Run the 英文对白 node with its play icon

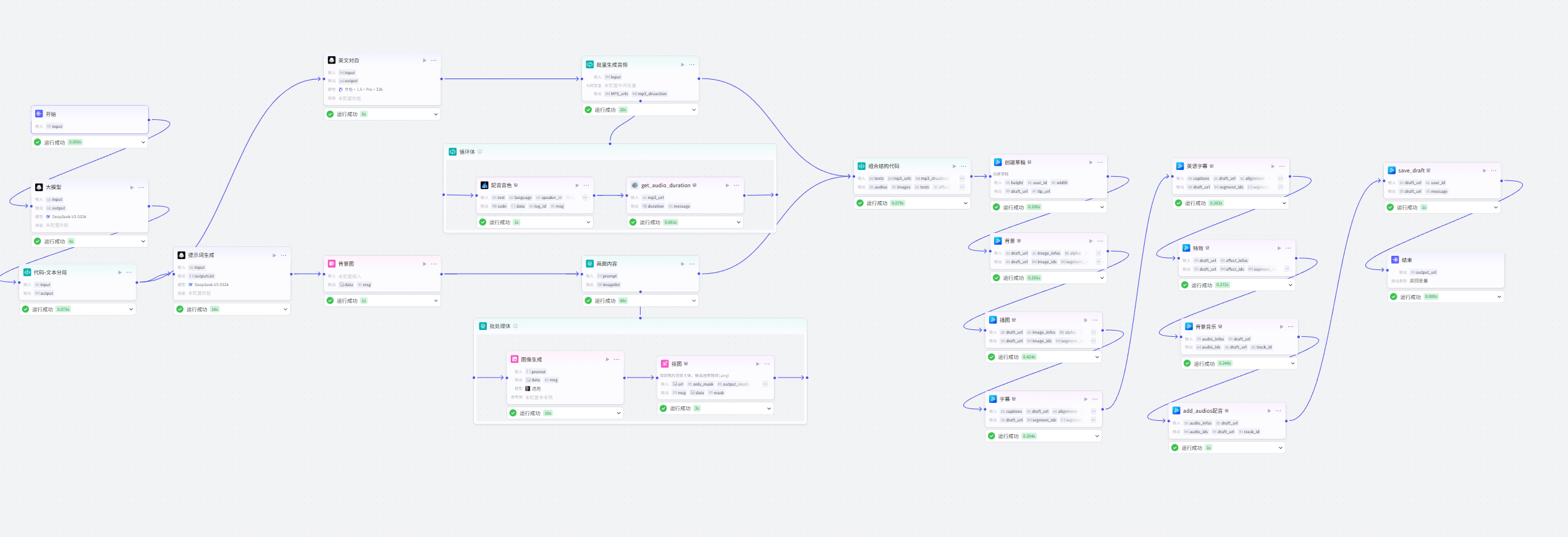[x=424, y=61]
